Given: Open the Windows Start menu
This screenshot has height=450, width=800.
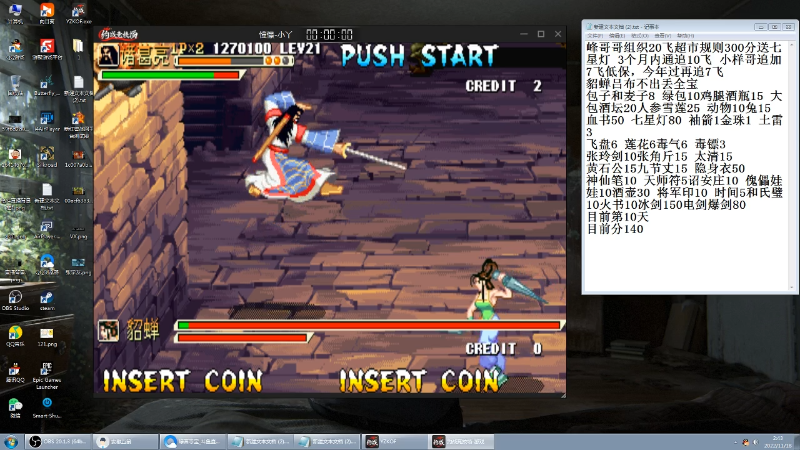Looking at the screenshot, I should pos(11,441).
